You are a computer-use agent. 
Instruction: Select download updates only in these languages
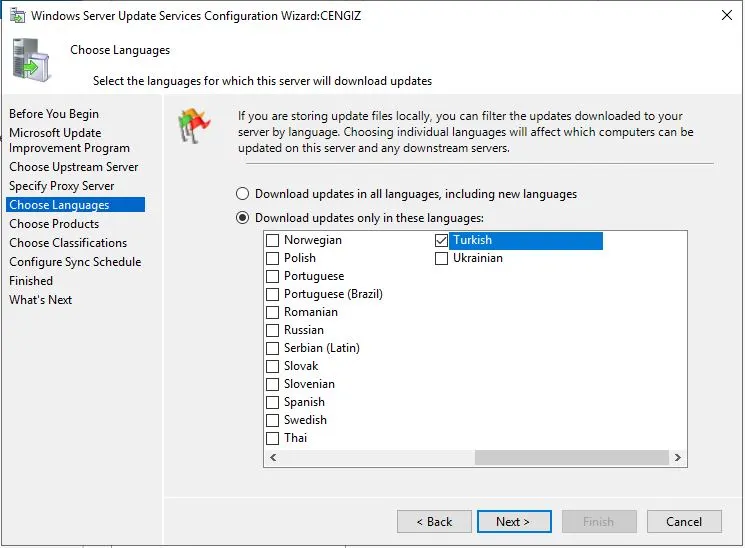tap(242, 218)
